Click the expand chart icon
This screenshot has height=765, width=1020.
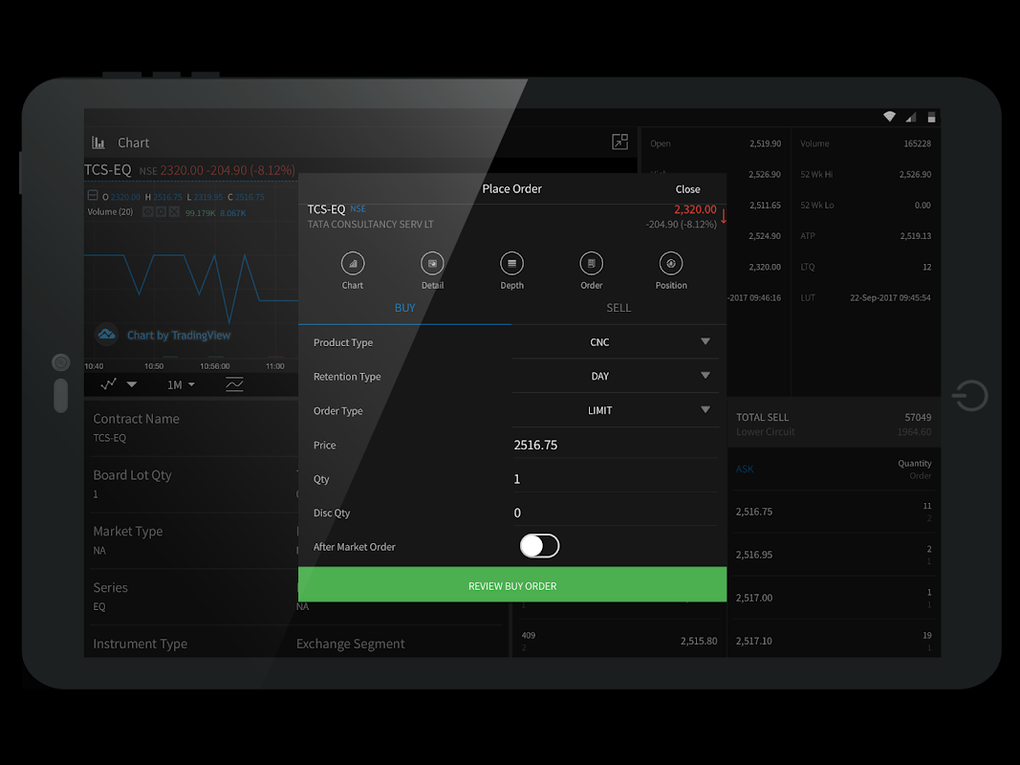tap(620, 141)
